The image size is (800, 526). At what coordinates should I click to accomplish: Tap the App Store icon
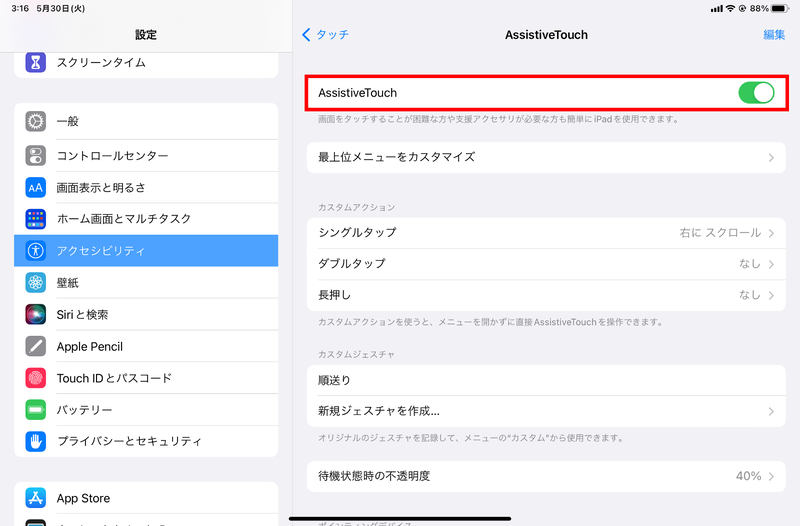tap(36, 498)
